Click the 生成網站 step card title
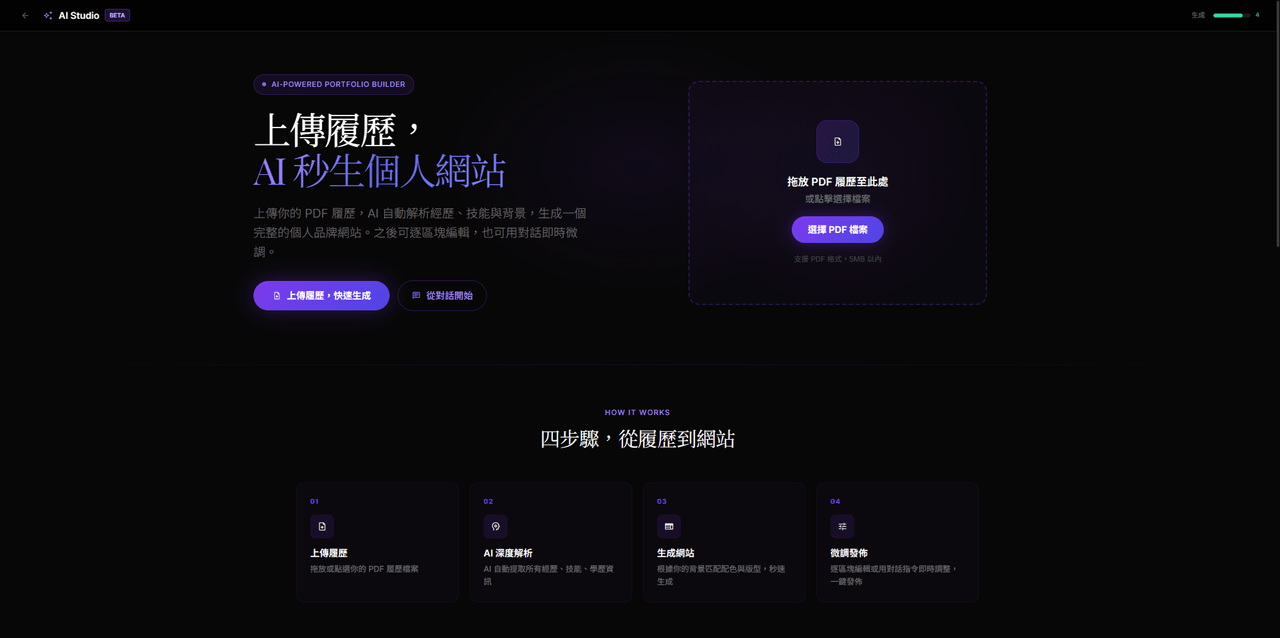1280x638 pixels. point(676,553)
